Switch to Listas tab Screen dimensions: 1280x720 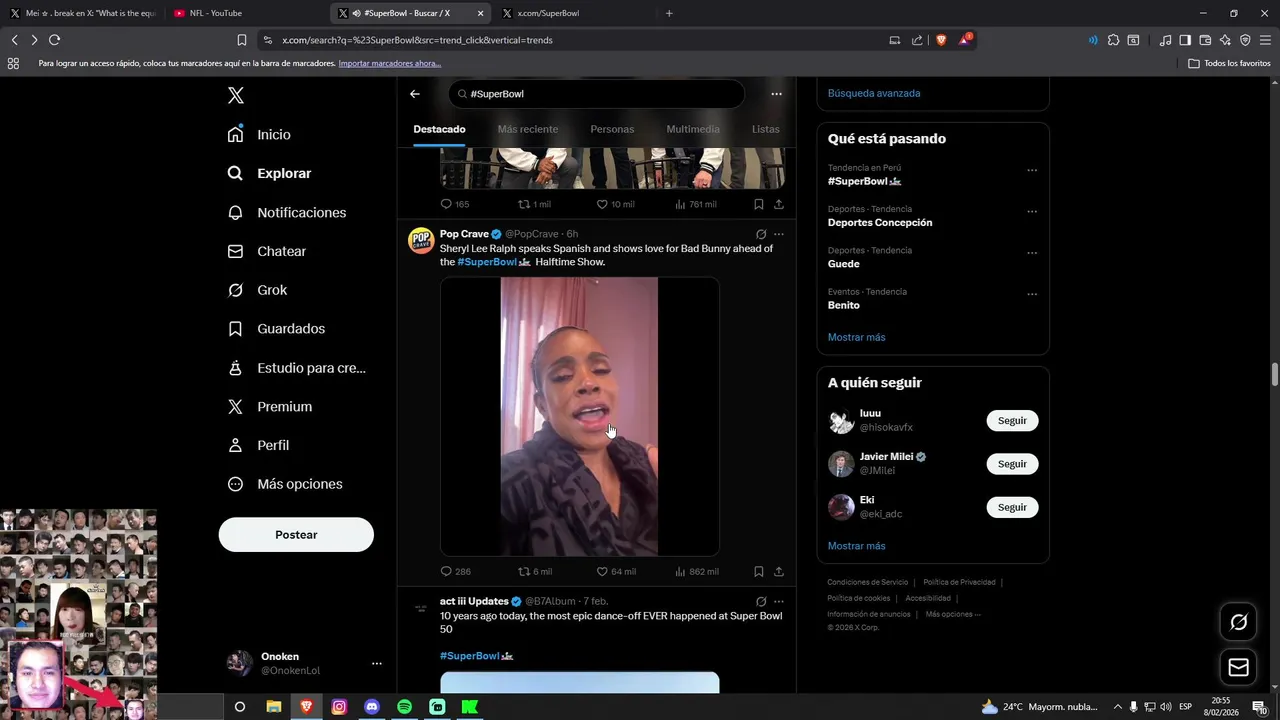[766, 129]
